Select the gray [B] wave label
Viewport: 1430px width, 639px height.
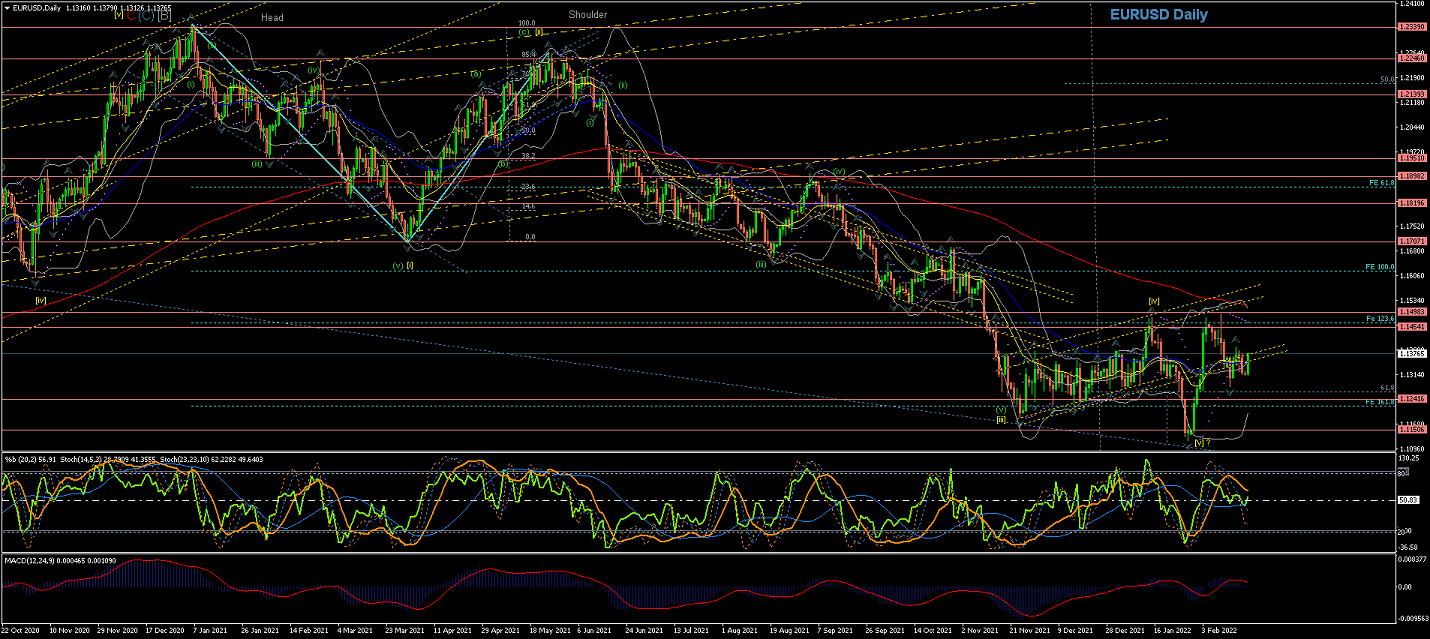pos(164,16)
